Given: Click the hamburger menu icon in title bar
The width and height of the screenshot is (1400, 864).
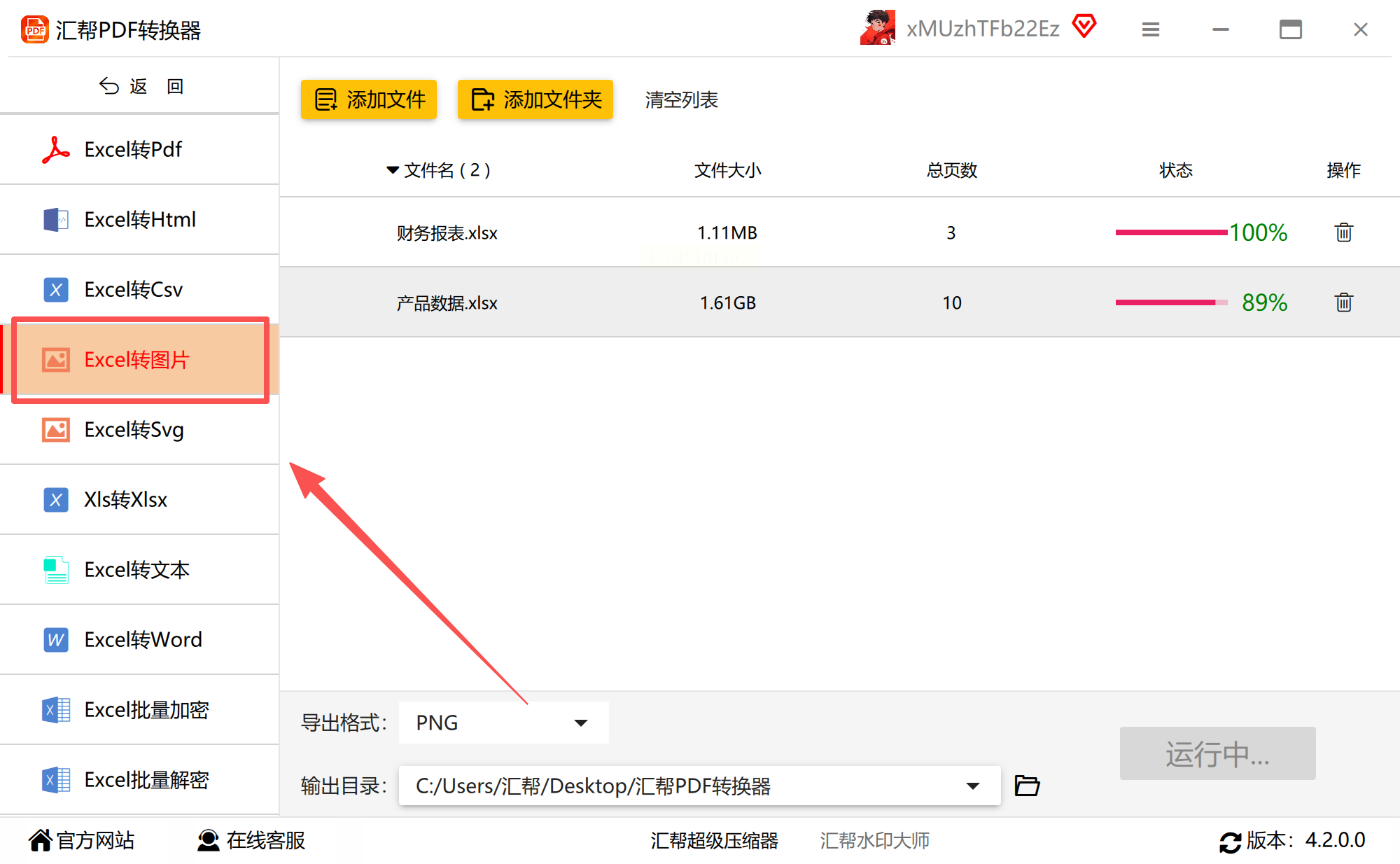Looking at the screenshot, I should pos(1151,29).
